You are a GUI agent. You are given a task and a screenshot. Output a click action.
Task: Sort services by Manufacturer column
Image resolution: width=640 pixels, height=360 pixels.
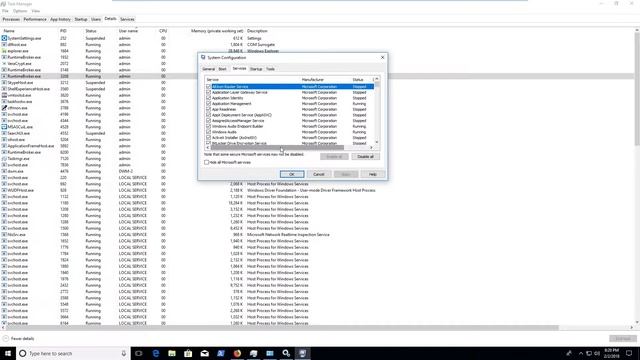pos(326,80)
